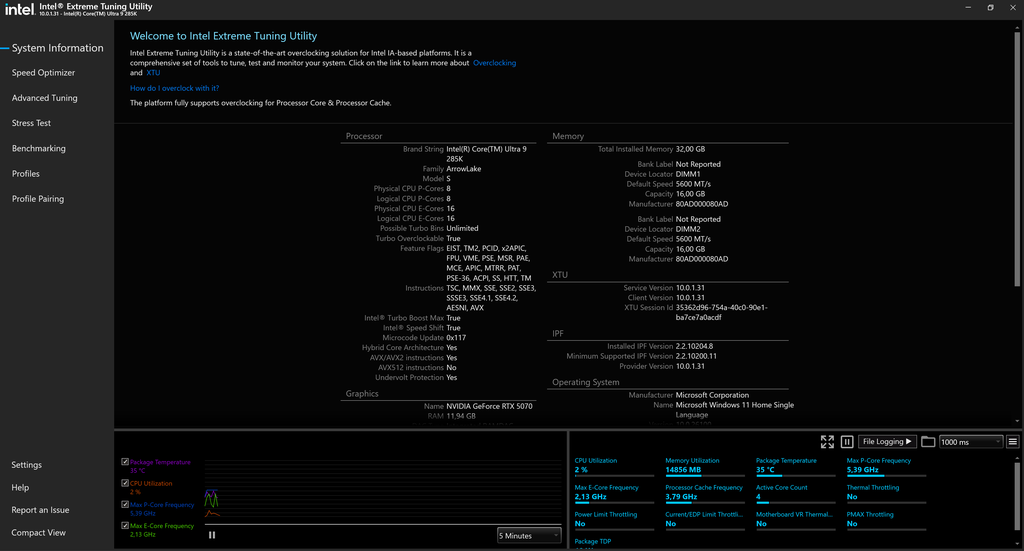Image resolution: width=1024 pixels, height=551 pixels.
Task: Open Advanced Tuning
Action: (44, 98)
